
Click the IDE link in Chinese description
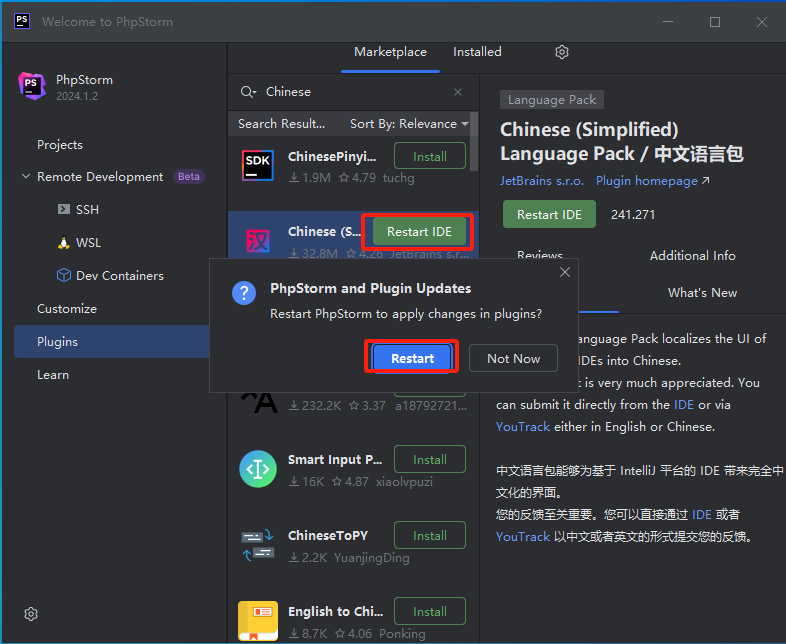coord(702,515)
